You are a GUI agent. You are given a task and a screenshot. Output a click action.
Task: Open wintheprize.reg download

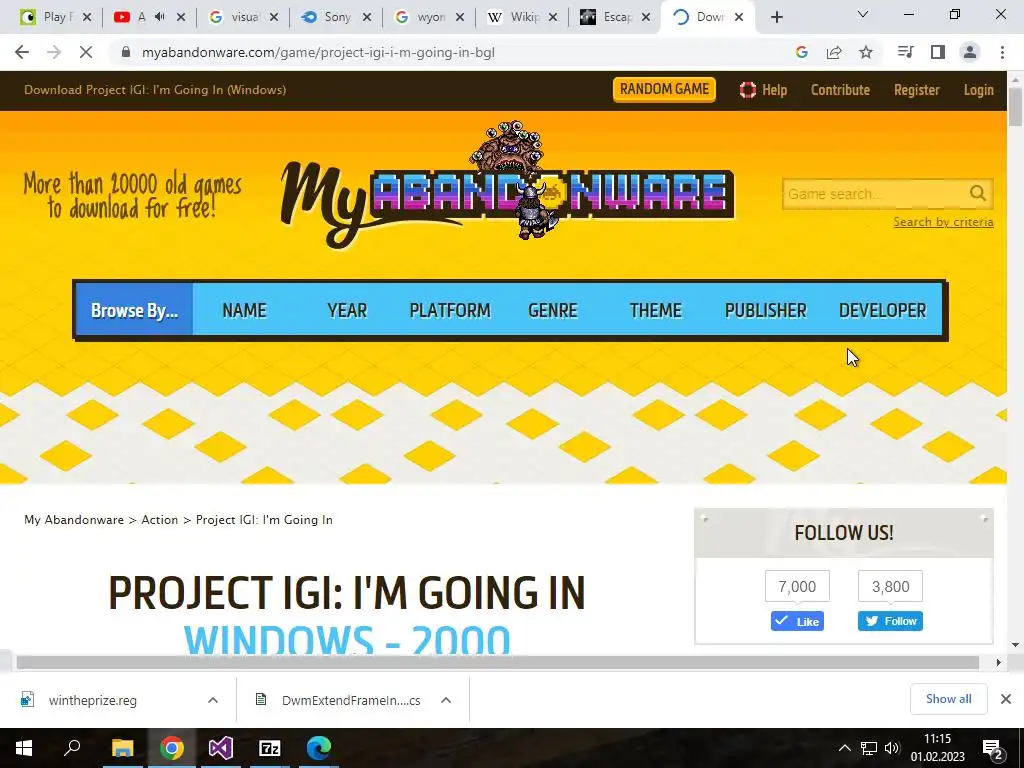[92, 700]
